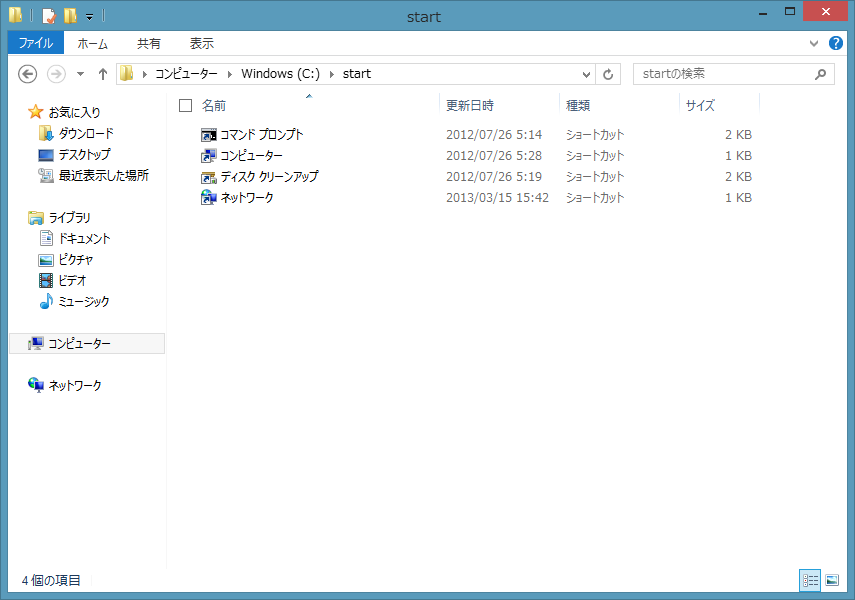The width and height of the screenshot is (855, 600).
Task: Click the ビデオ film strip icon
Action: coord(46,280)
